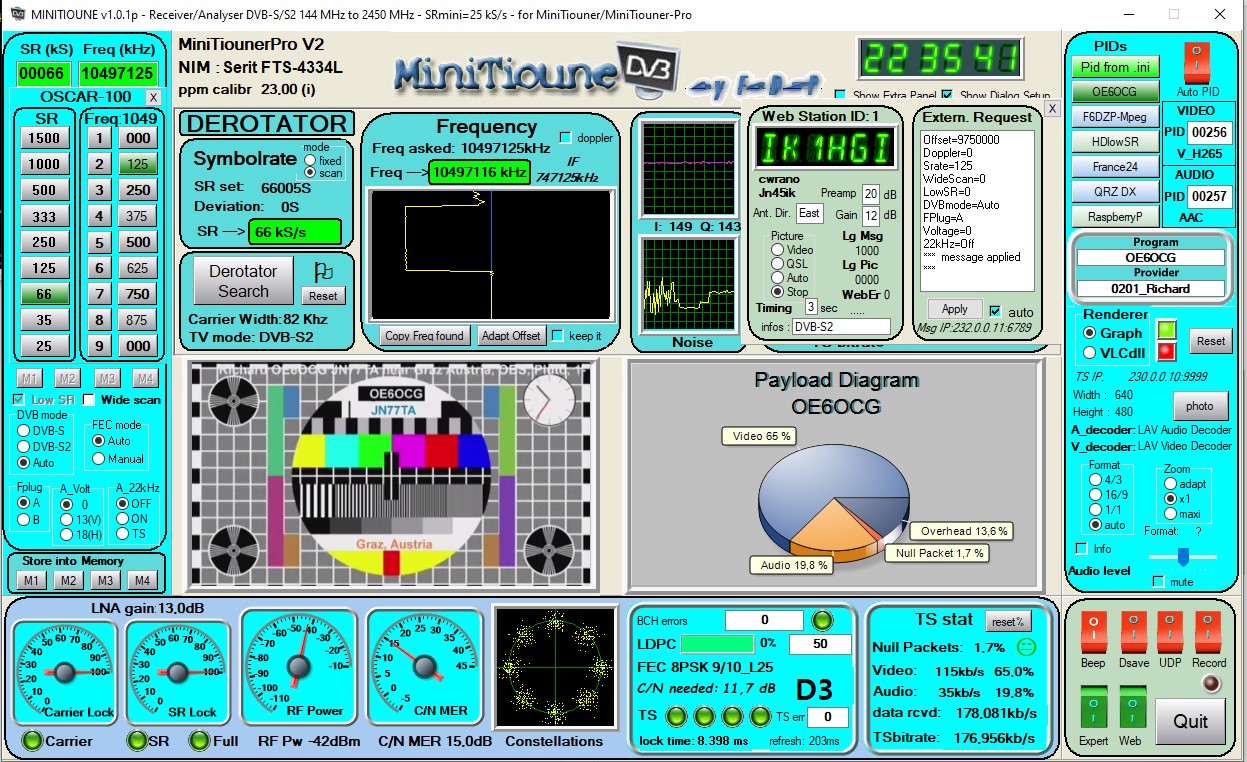1247x762 pixels.
Task: Select Video picture option
Action: tap(778, 250)
